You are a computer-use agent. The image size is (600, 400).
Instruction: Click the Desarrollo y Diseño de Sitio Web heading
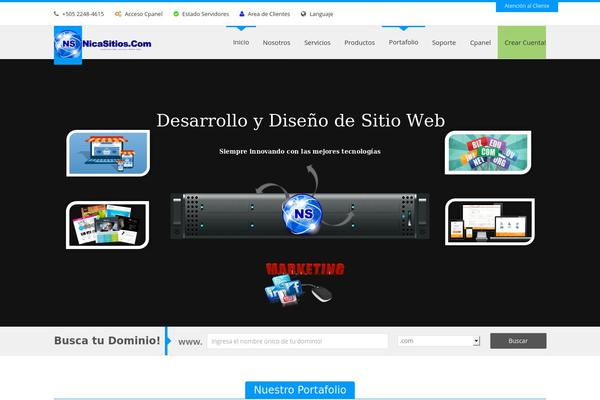301,121
